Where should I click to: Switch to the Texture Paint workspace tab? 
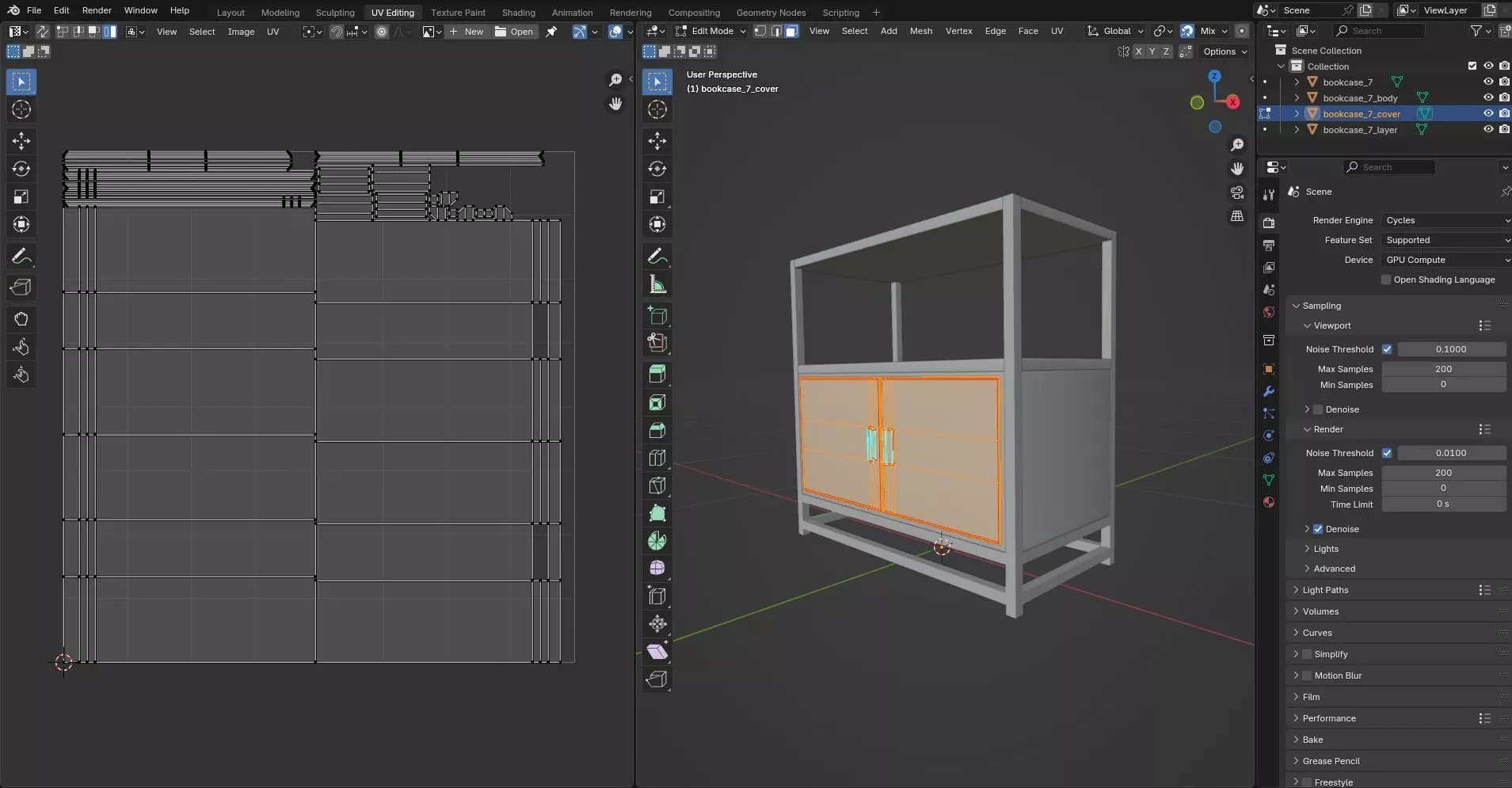point(458,13)
